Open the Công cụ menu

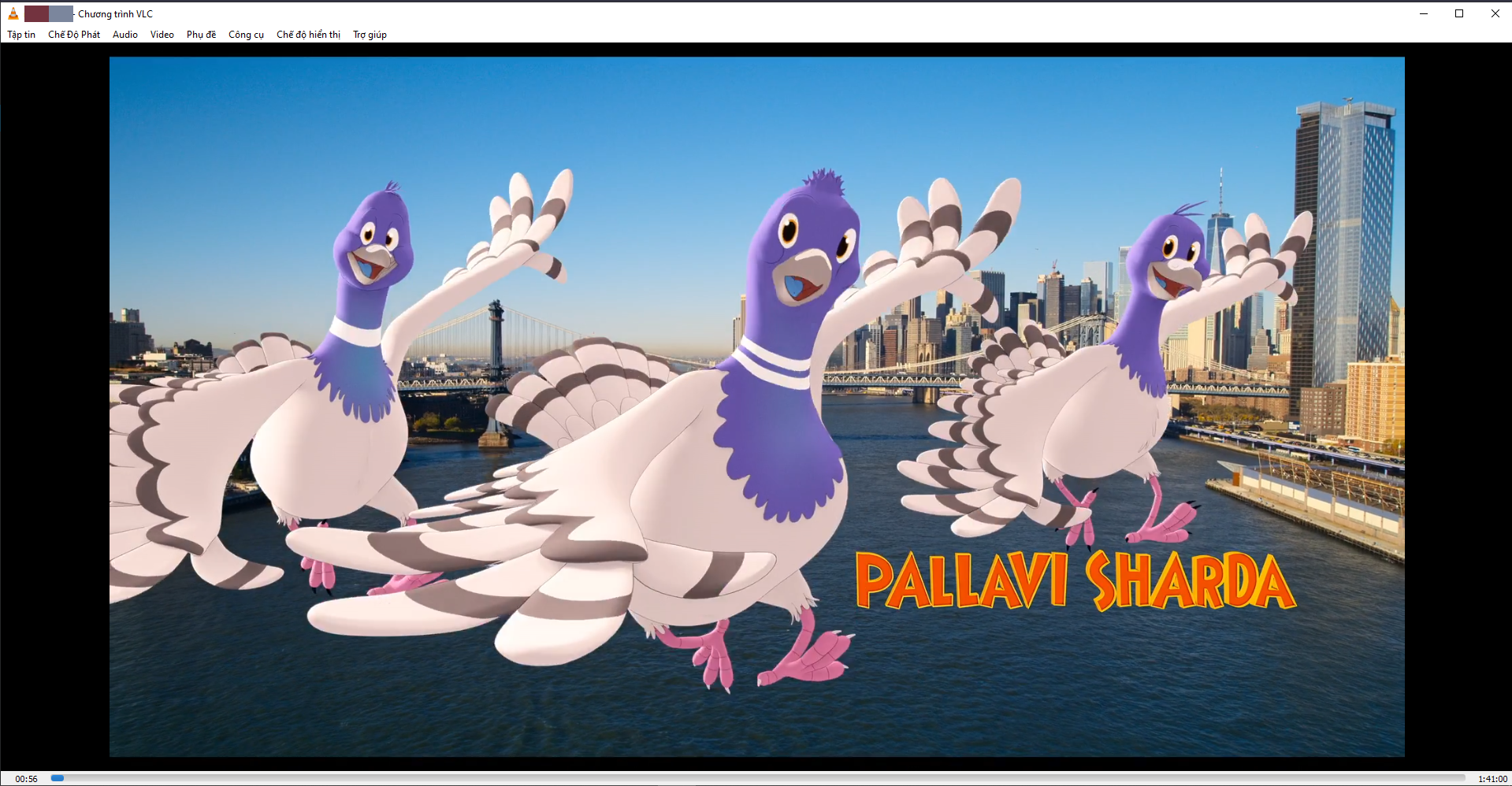(246, 35)
